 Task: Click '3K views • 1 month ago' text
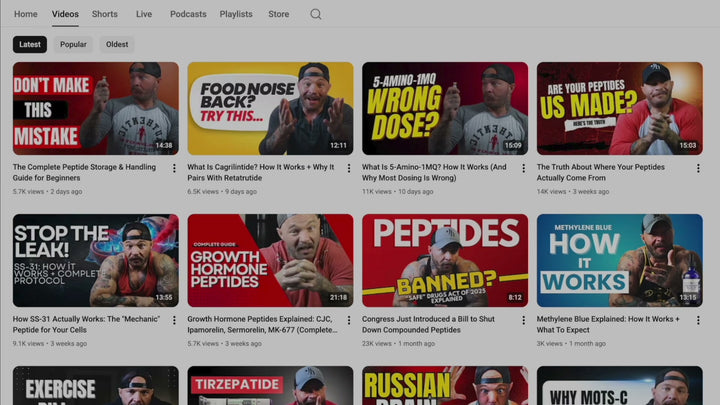pyautogui.click(x=571, y=343)
